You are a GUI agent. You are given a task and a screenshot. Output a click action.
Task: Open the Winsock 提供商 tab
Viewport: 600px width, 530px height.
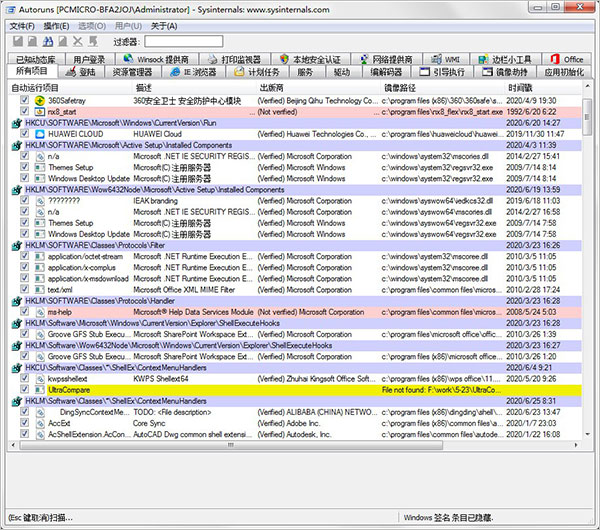tap(157, 59)
